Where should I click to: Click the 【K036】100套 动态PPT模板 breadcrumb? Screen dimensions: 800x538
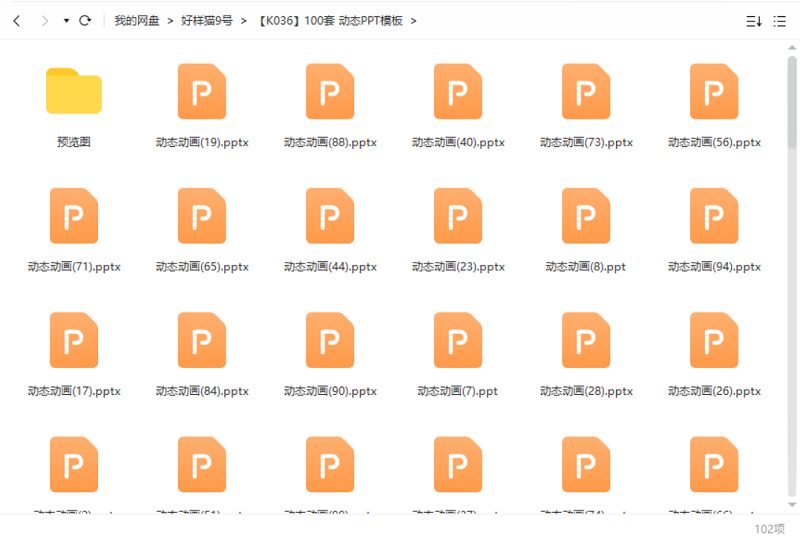point(329,20)
